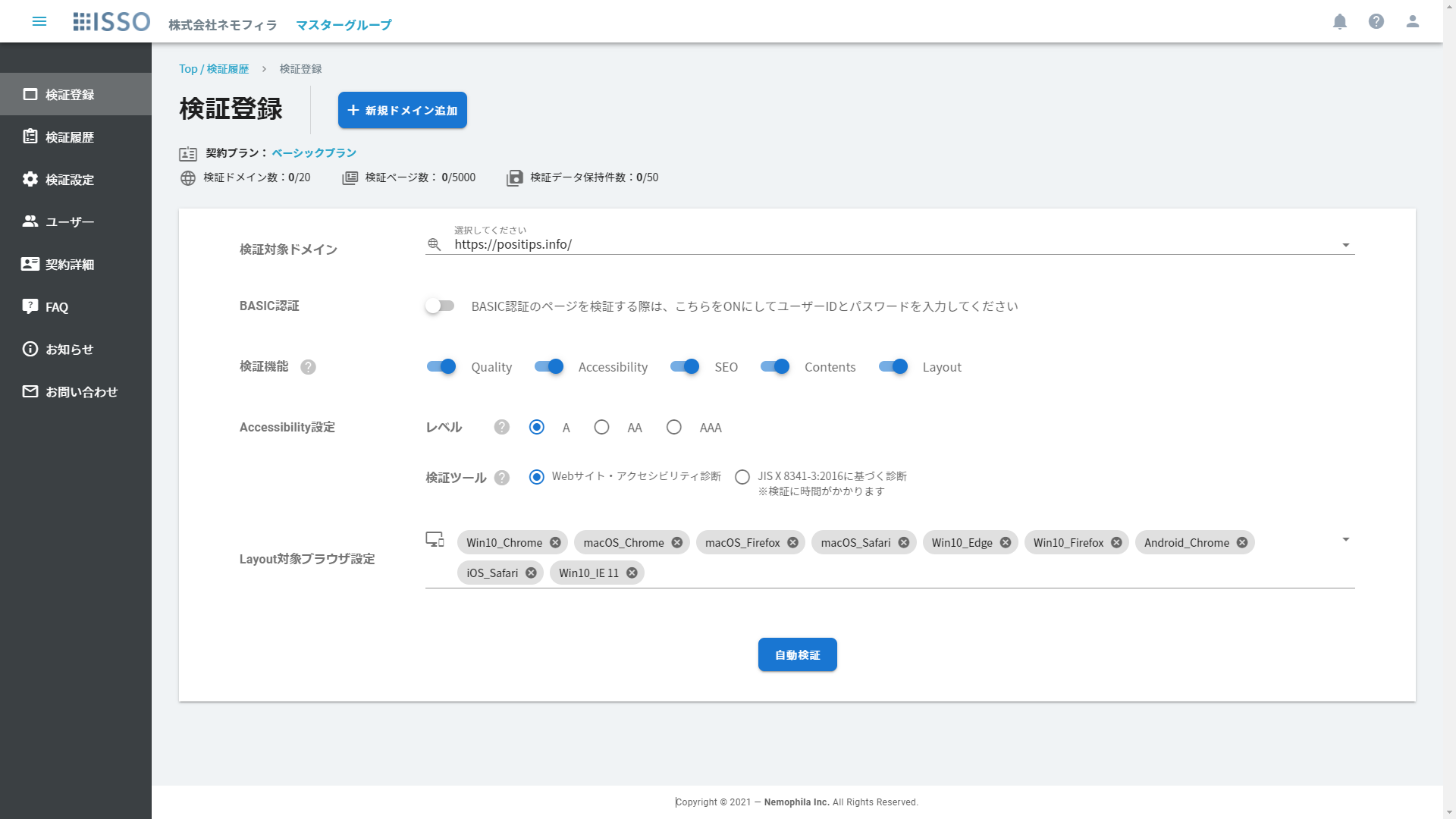Open 契約詳細 in the sidebar
Image resolution: width=1456 pixels, height=819 pixels.
click(76, 265)
